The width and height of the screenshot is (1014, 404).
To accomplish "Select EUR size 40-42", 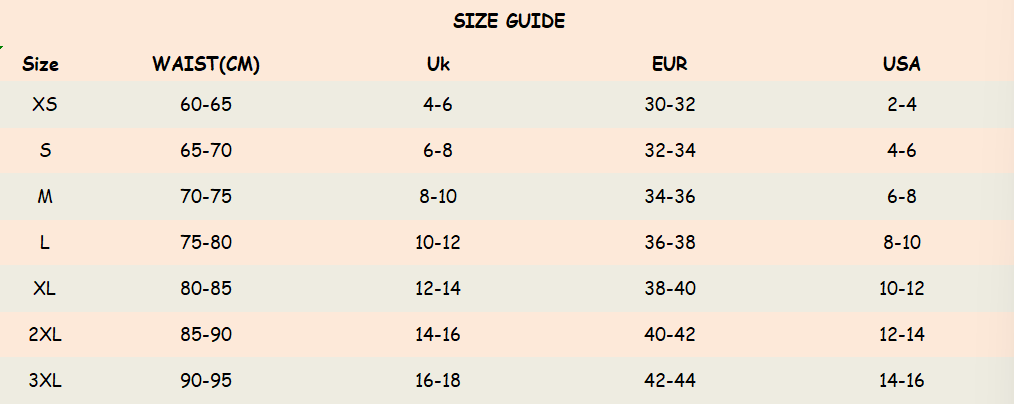I will 669,334.
